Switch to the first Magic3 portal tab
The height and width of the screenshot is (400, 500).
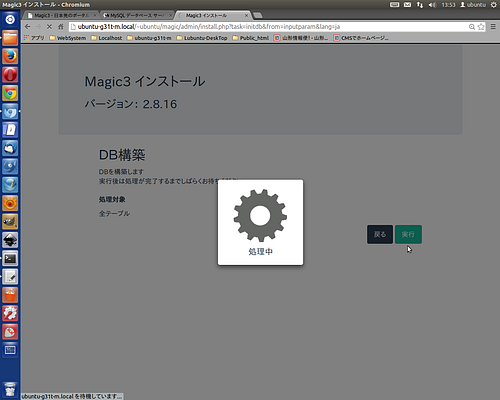pos(60,15)
